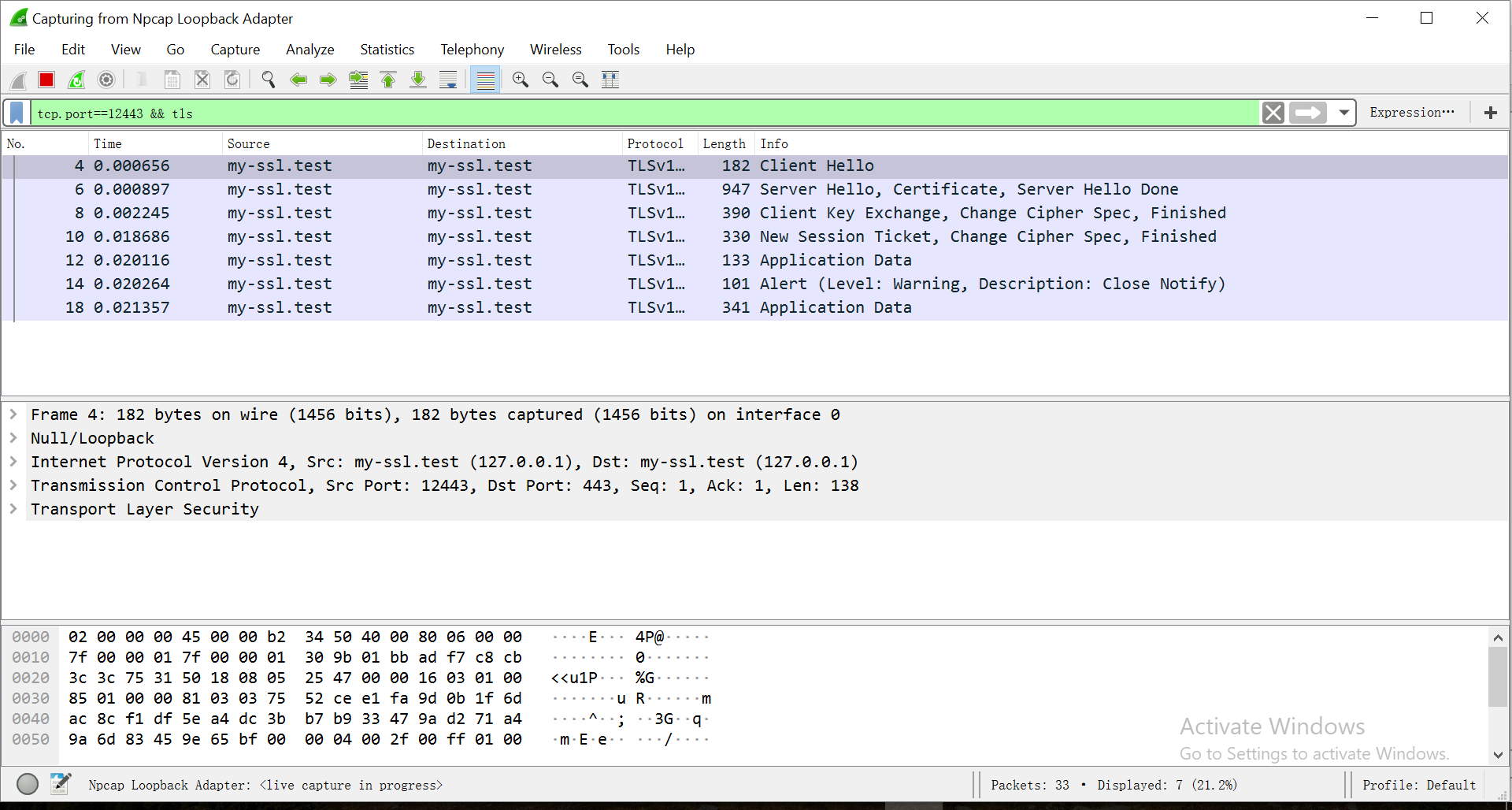Apply the display filter arrow button

pos(1308,113)
